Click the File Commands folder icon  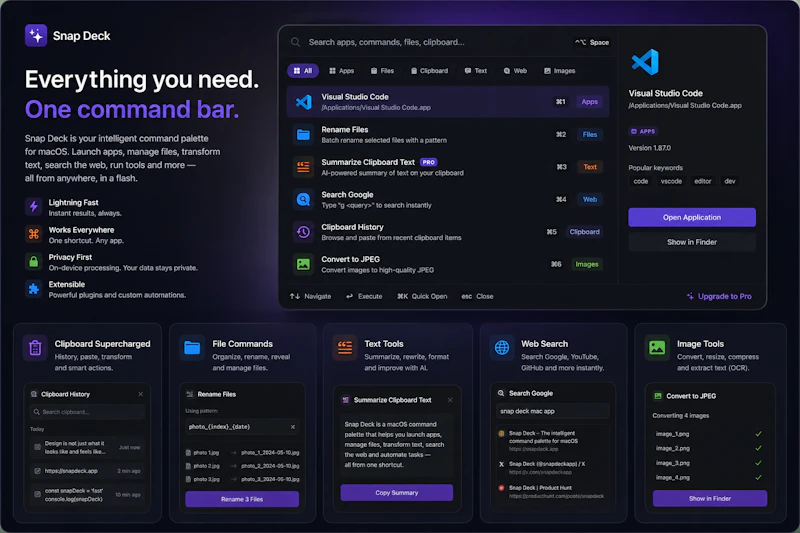click(x=192, y=348)
